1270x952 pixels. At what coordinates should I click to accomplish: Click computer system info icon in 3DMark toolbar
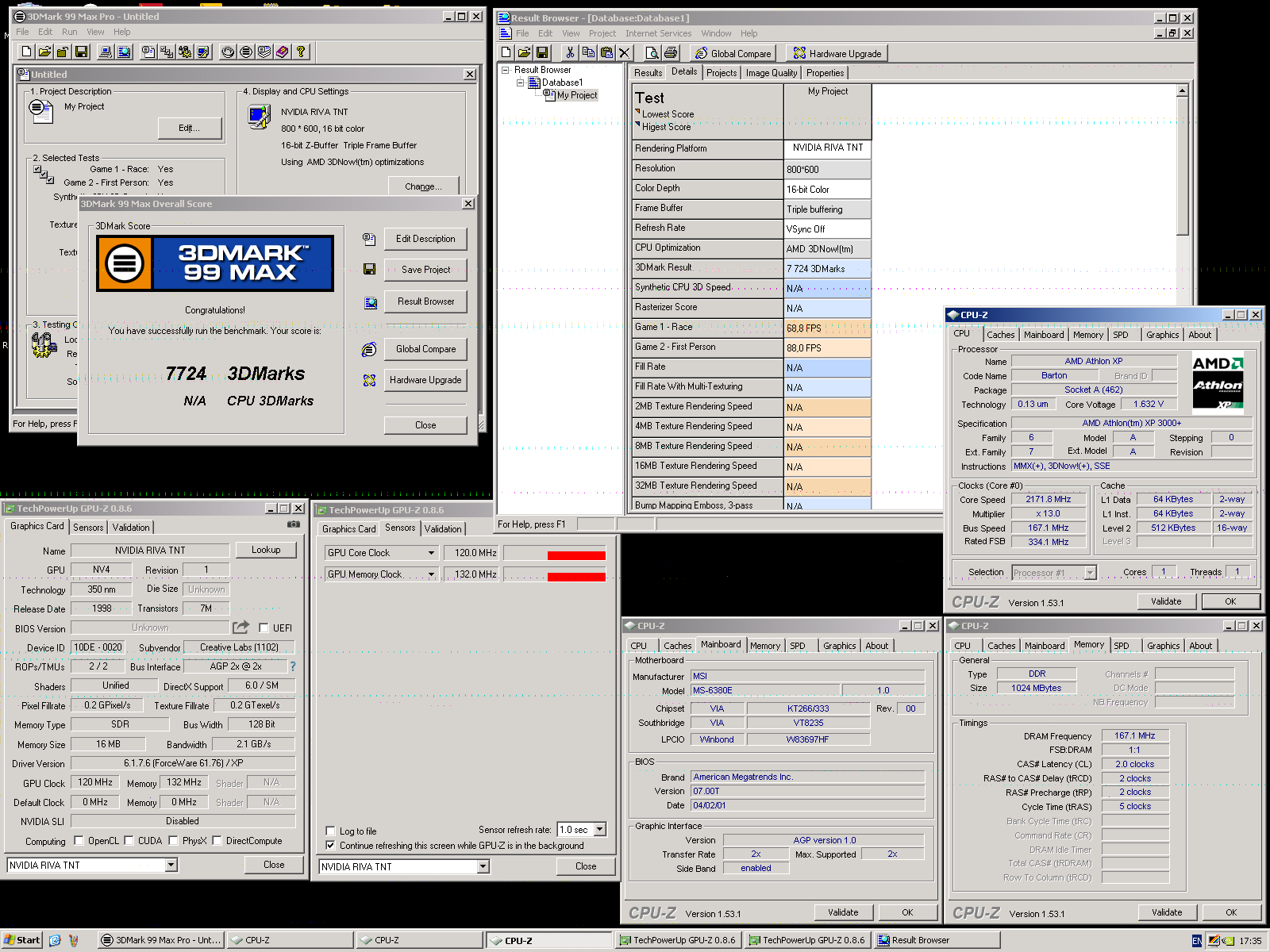coord(105,52)
